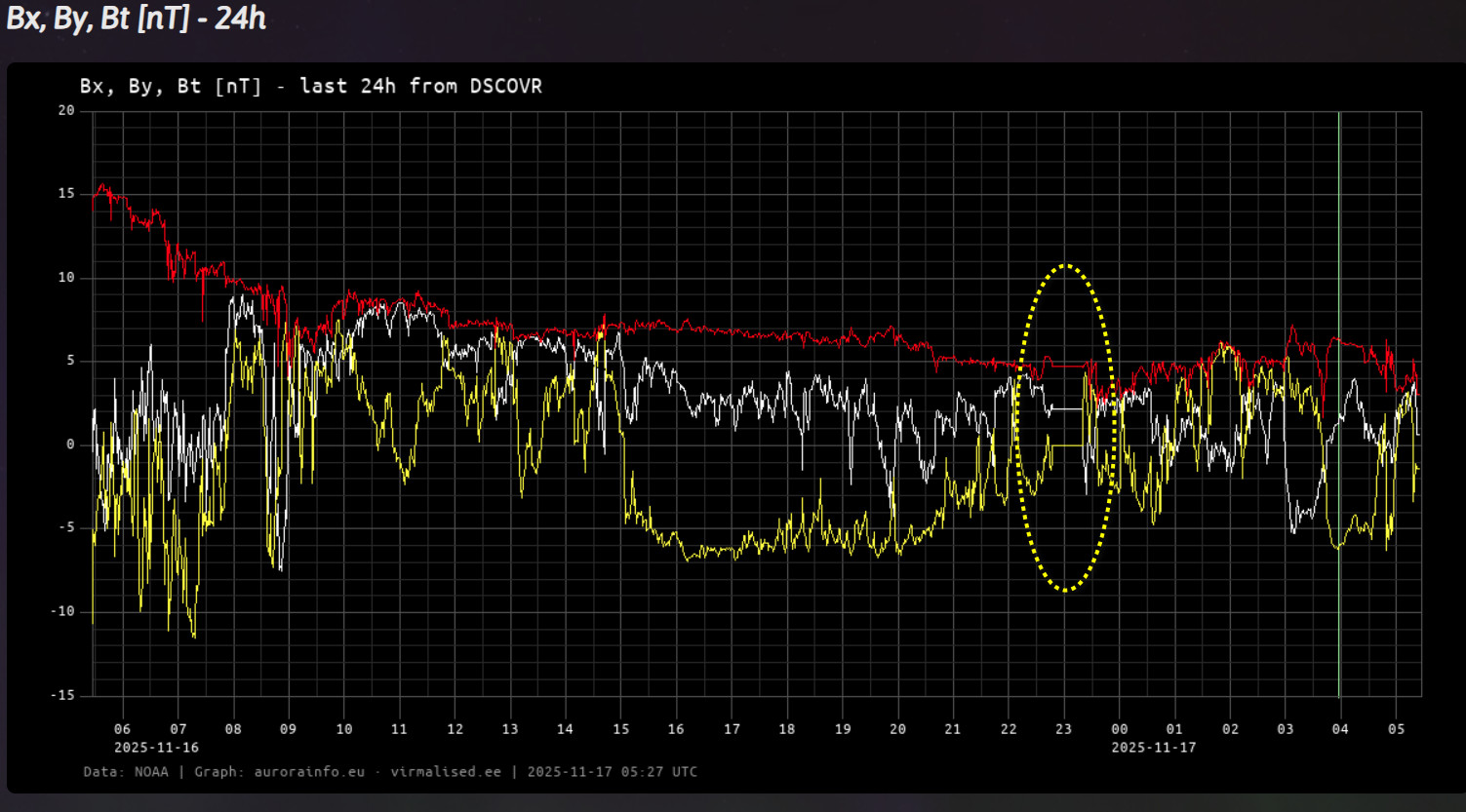Select the 18 hour tick label
The image size is (1466, 812).
787,729
